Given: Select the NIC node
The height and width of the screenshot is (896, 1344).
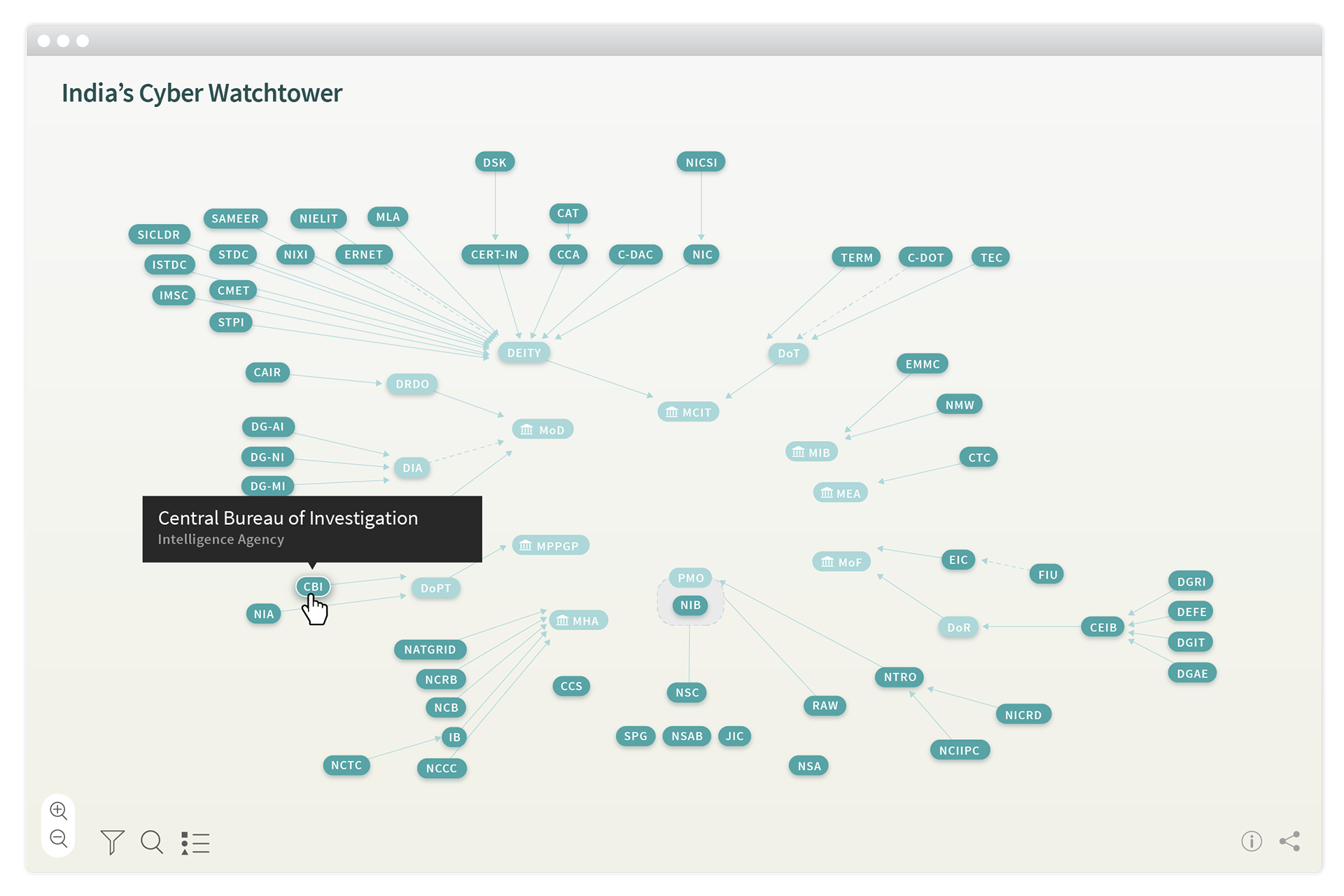Looking at the screenshot, I should click(x=702, y=255).
